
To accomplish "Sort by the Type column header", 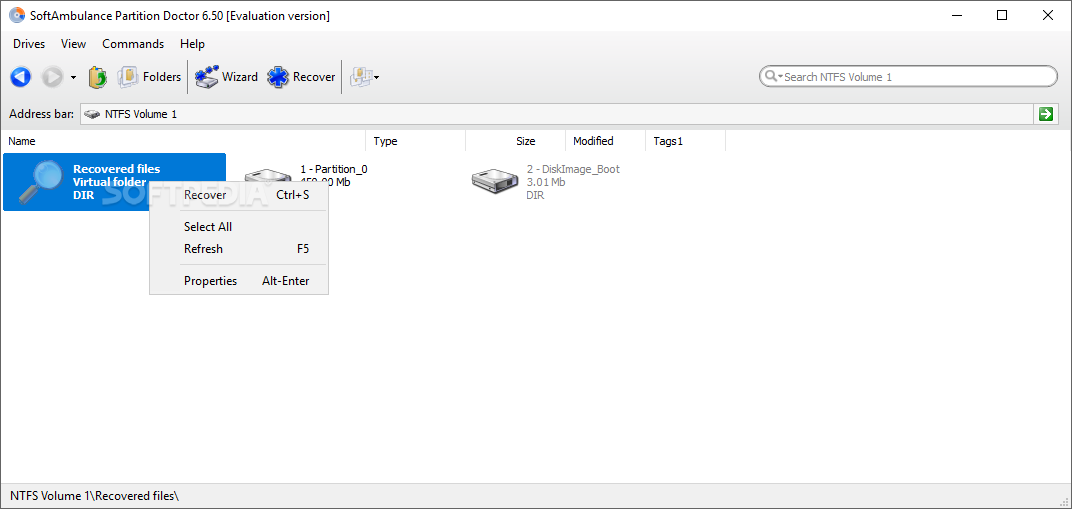I will [x=416, y=141].
